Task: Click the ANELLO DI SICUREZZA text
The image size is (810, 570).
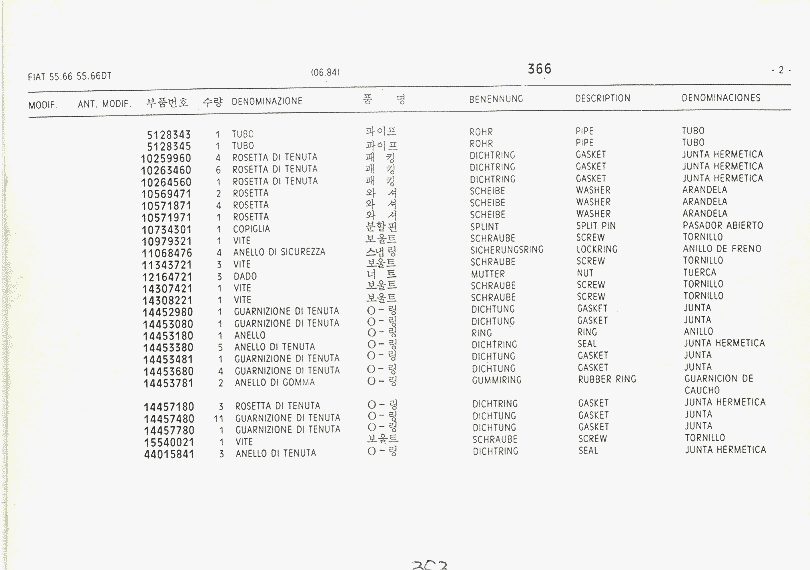Action: point(279,252)
